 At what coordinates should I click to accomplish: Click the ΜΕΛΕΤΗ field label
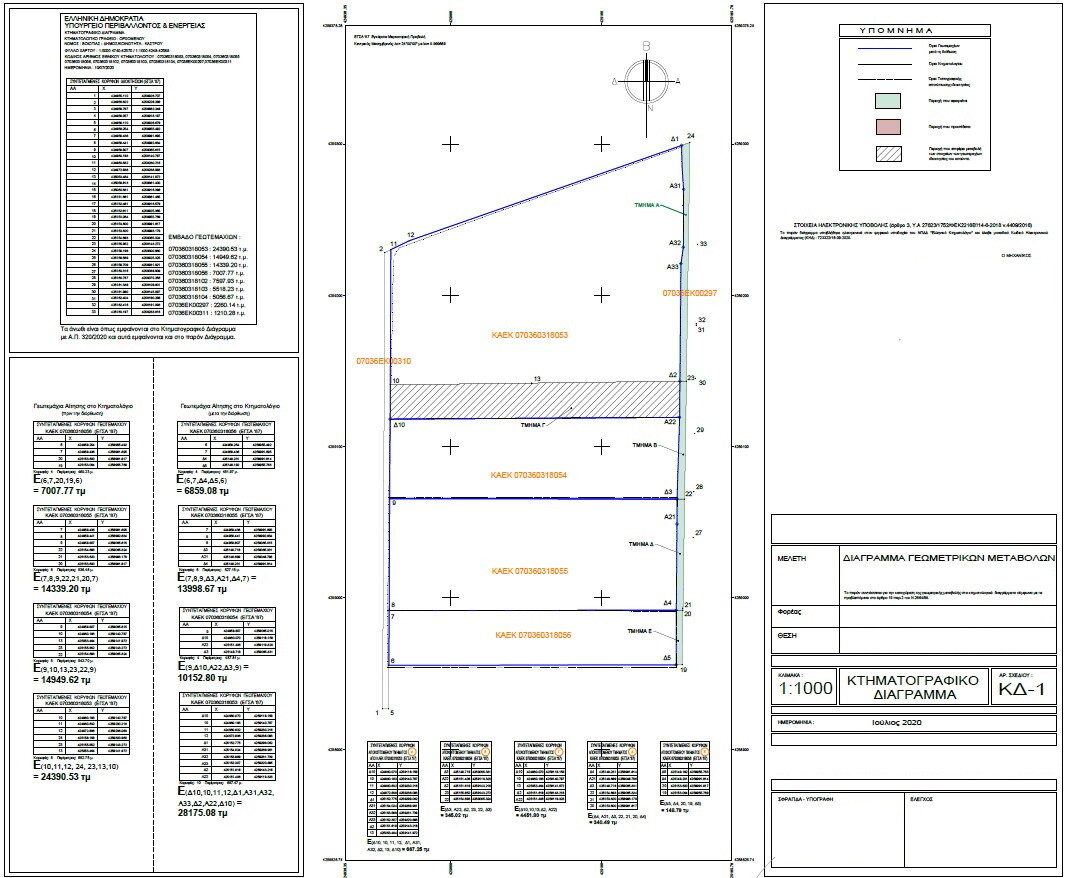tap(791, 558)
